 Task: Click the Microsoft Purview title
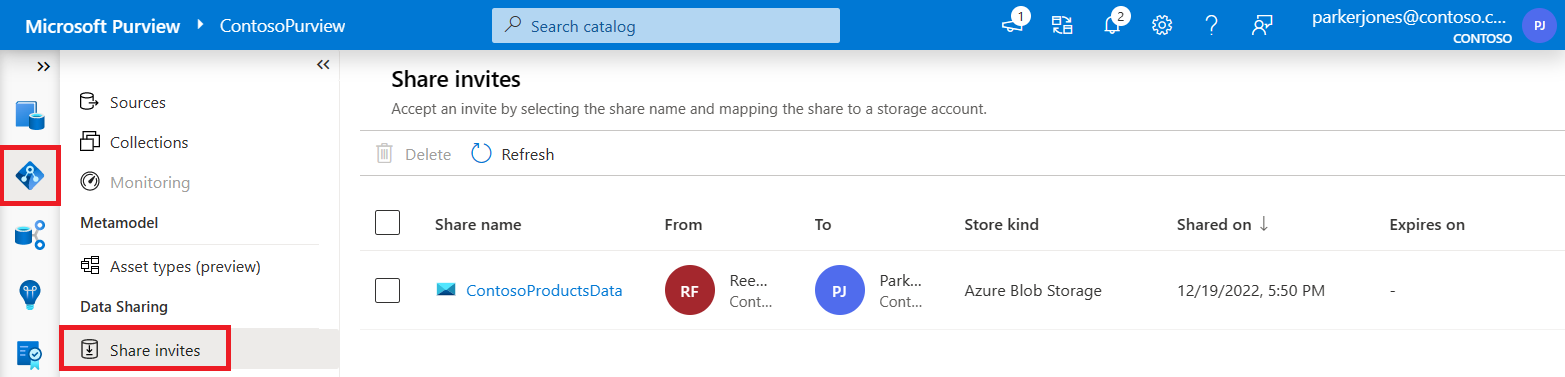102,26
